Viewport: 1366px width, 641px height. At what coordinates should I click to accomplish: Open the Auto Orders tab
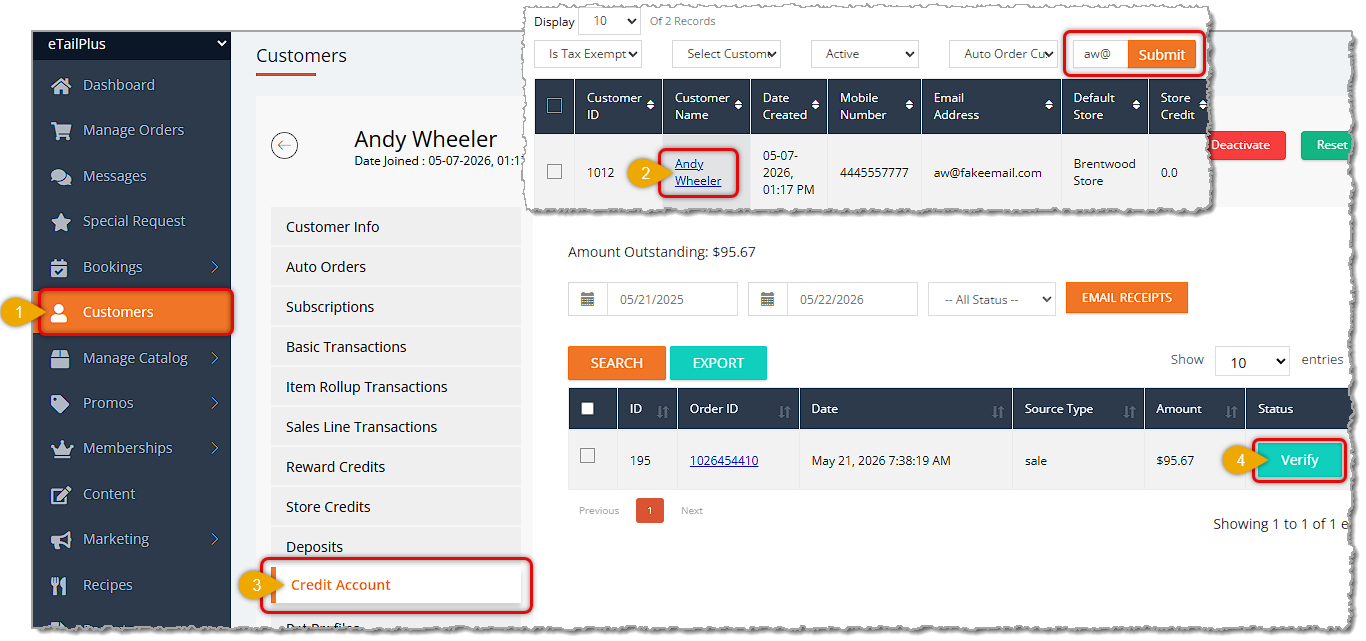point(395,267)
